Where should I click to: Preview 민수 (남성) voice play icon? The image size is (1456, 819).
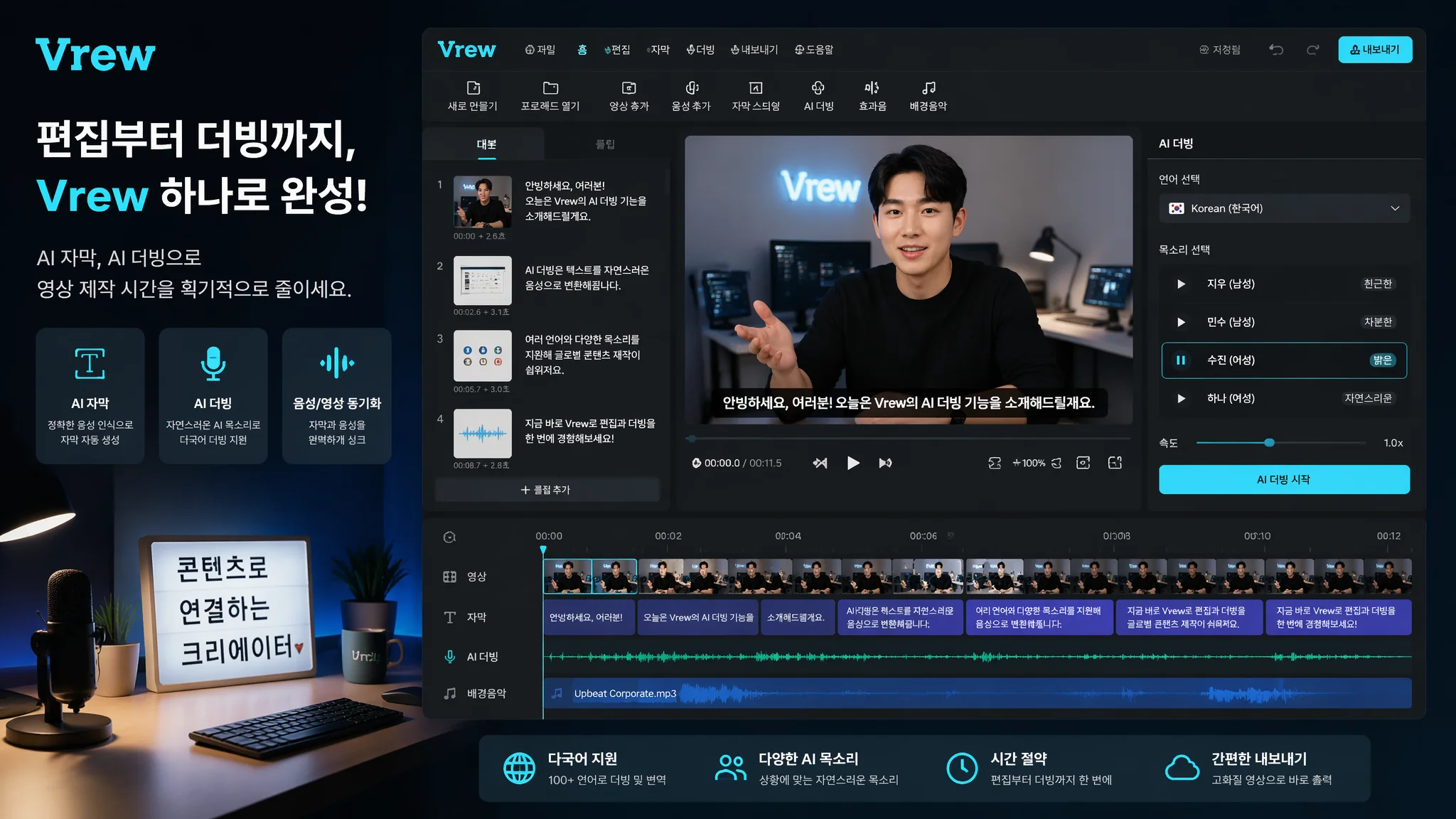pos(1181,322)
